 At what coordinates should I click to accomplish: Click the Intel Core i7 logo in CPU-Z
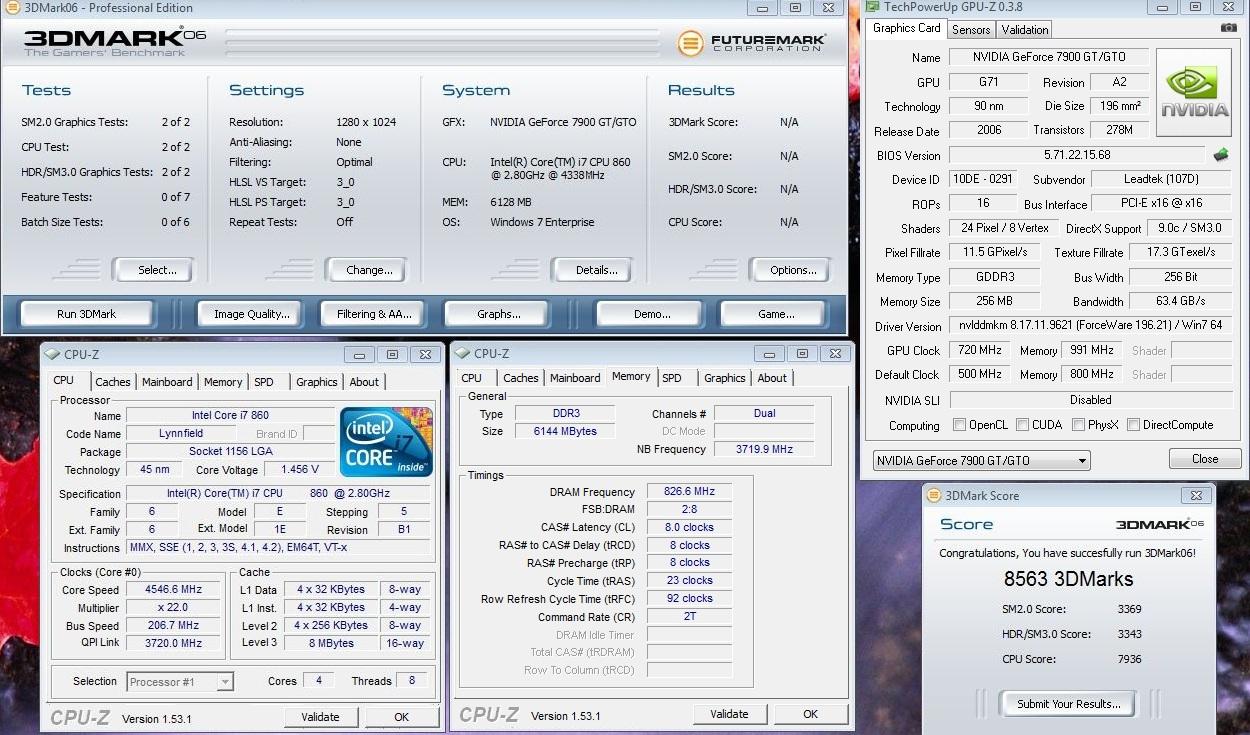click(386, 442)
